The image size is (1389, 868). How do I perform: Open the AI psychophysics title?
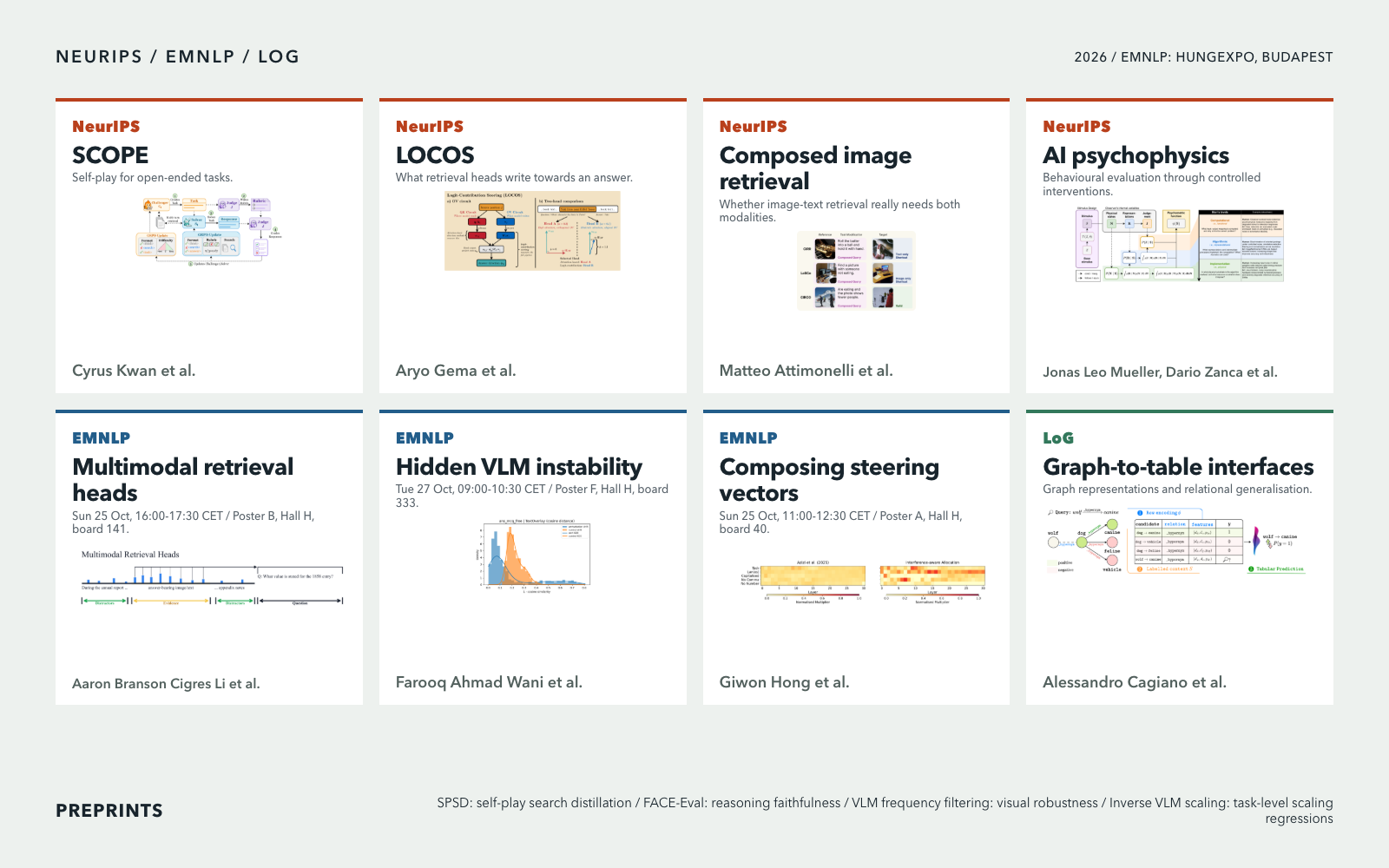tap(1136, 155)
